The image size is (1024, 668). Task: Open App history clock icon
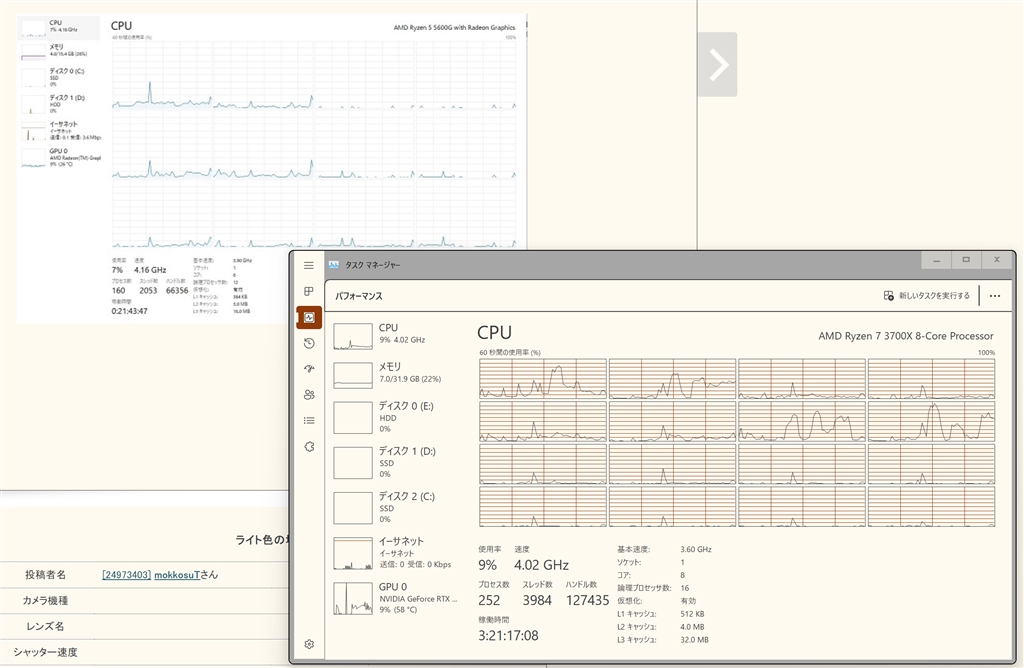[309, 343]
